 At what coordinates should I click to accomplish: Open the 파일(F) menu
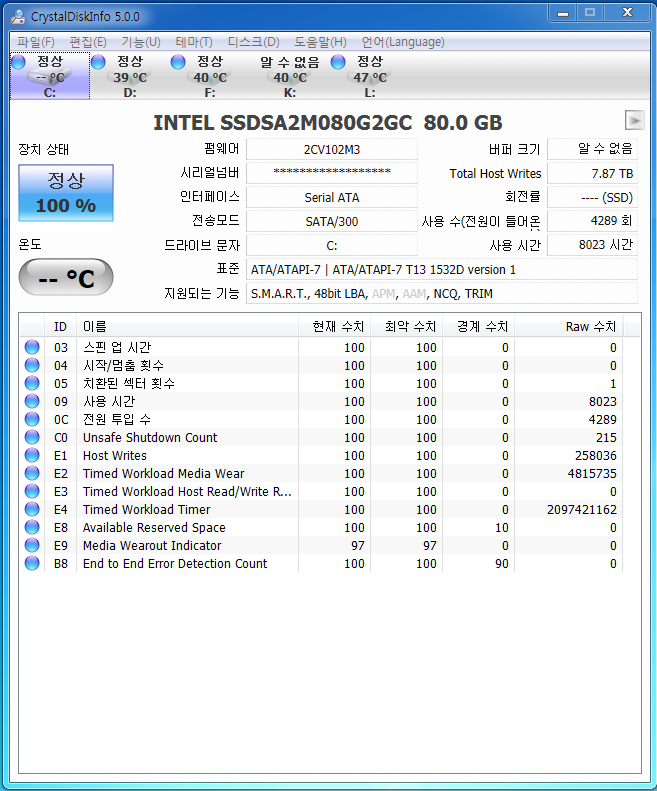click(x=35, y=42)
